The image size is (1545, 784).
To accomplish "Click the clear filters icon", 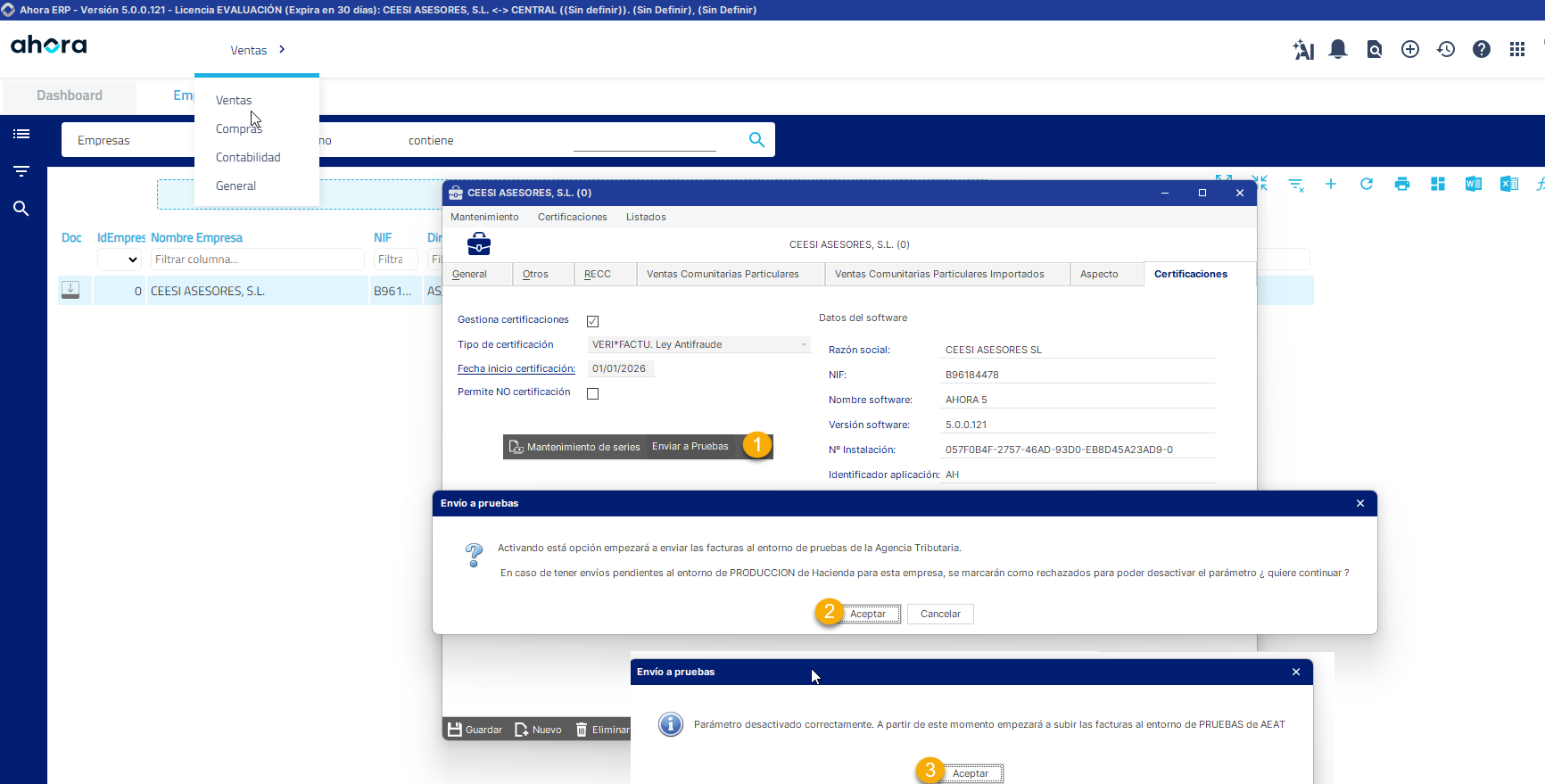I will pos(1295,184).
